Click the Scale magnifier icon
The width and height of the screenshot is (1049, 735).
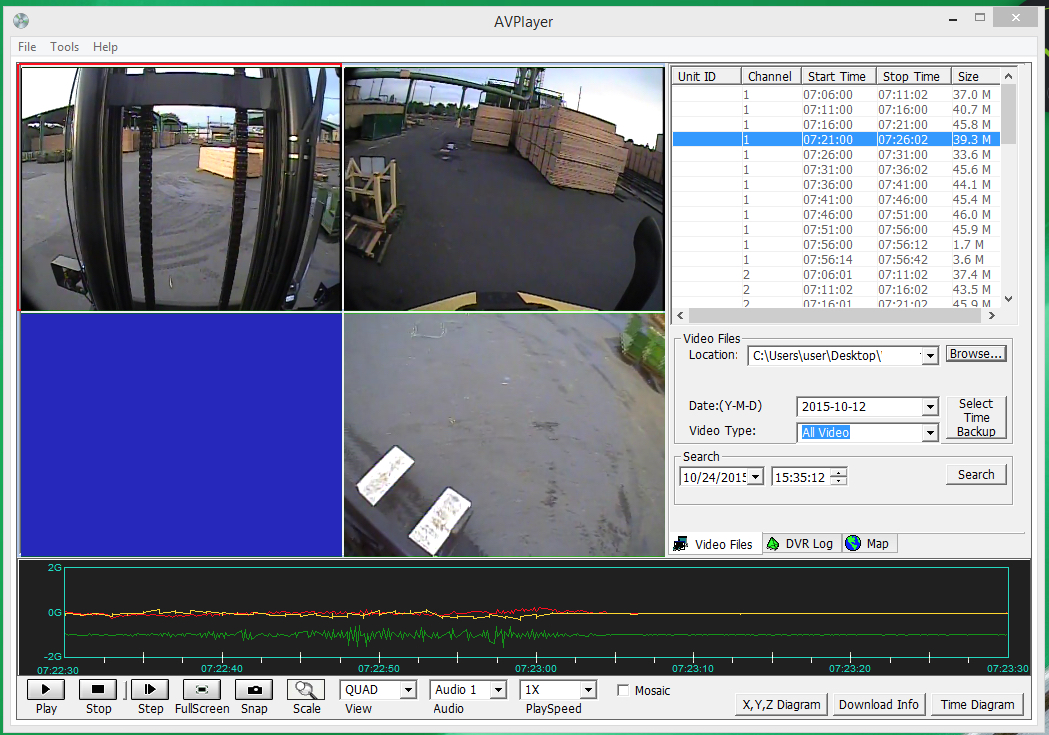306,690
